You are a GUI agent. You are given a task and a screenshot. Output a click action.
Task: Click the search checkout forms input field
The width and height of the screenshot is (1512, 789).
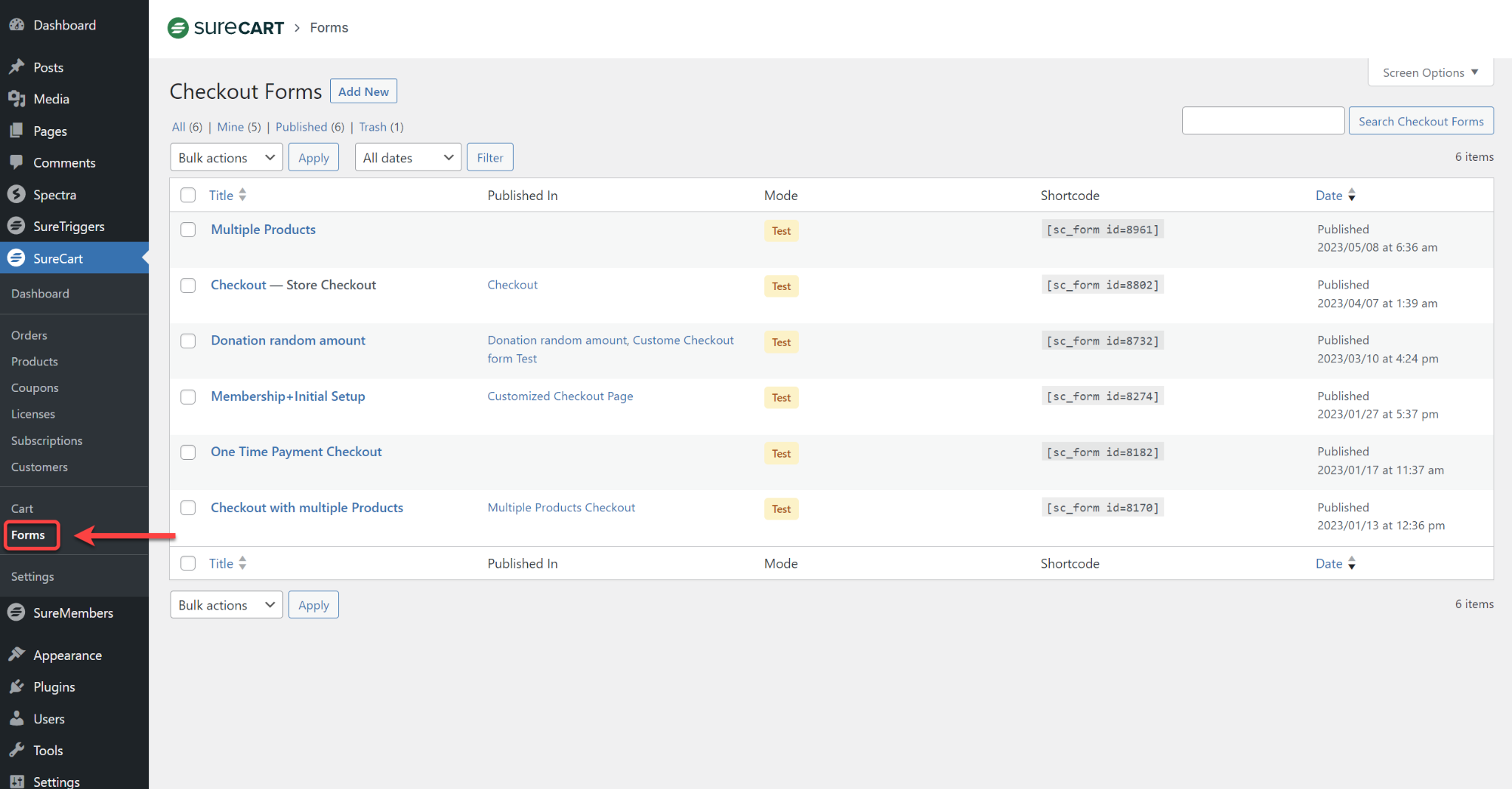(x=1262, y=121)
